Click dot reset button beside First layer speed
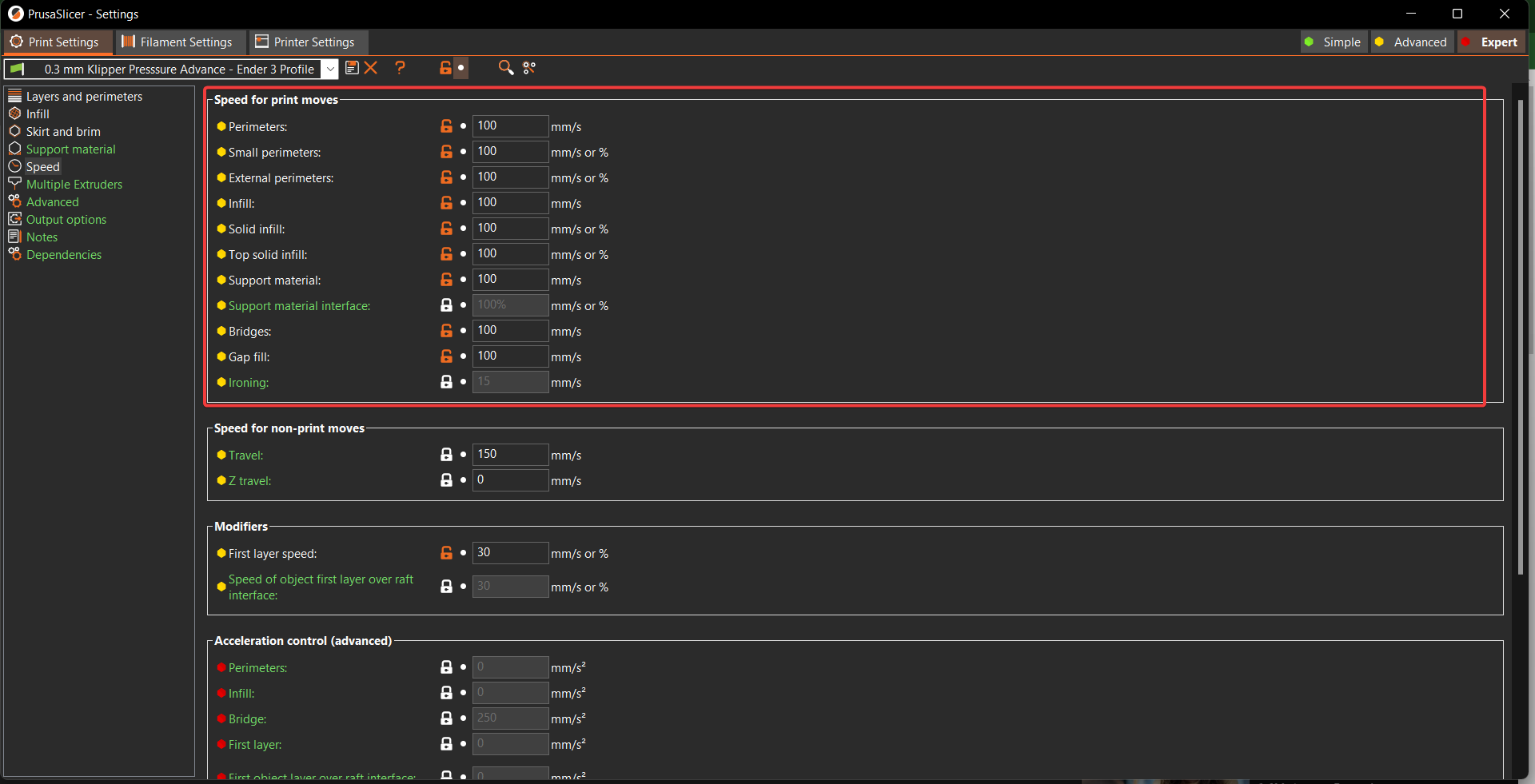1535x784 pixels. pyautogui.click(x=463, y=553)
